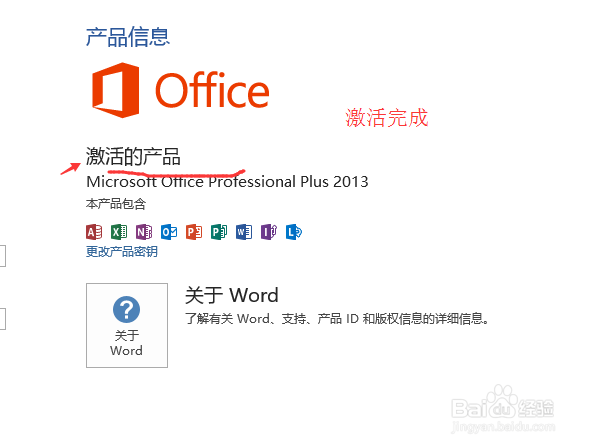Select the 产品信息 heading

pos(128,37)
